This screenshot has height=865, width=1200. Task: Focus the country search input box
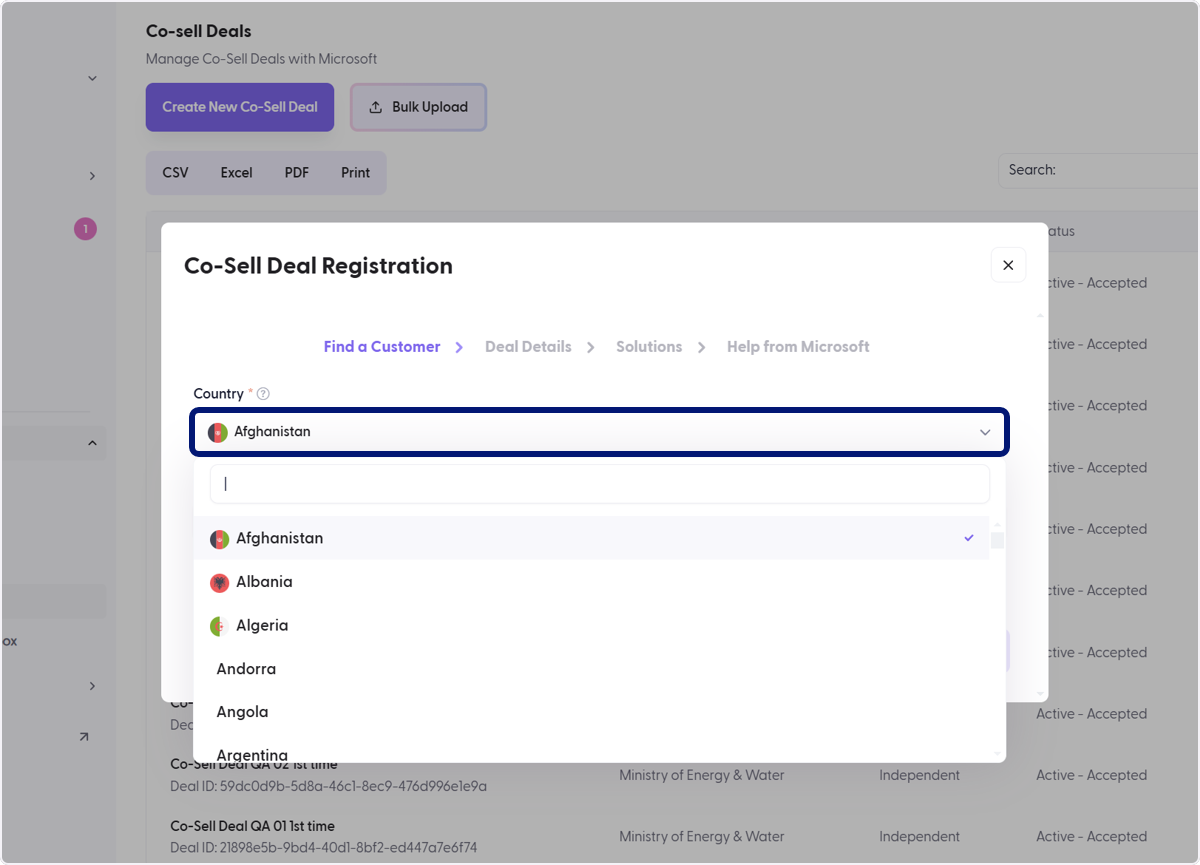[600, 484]
